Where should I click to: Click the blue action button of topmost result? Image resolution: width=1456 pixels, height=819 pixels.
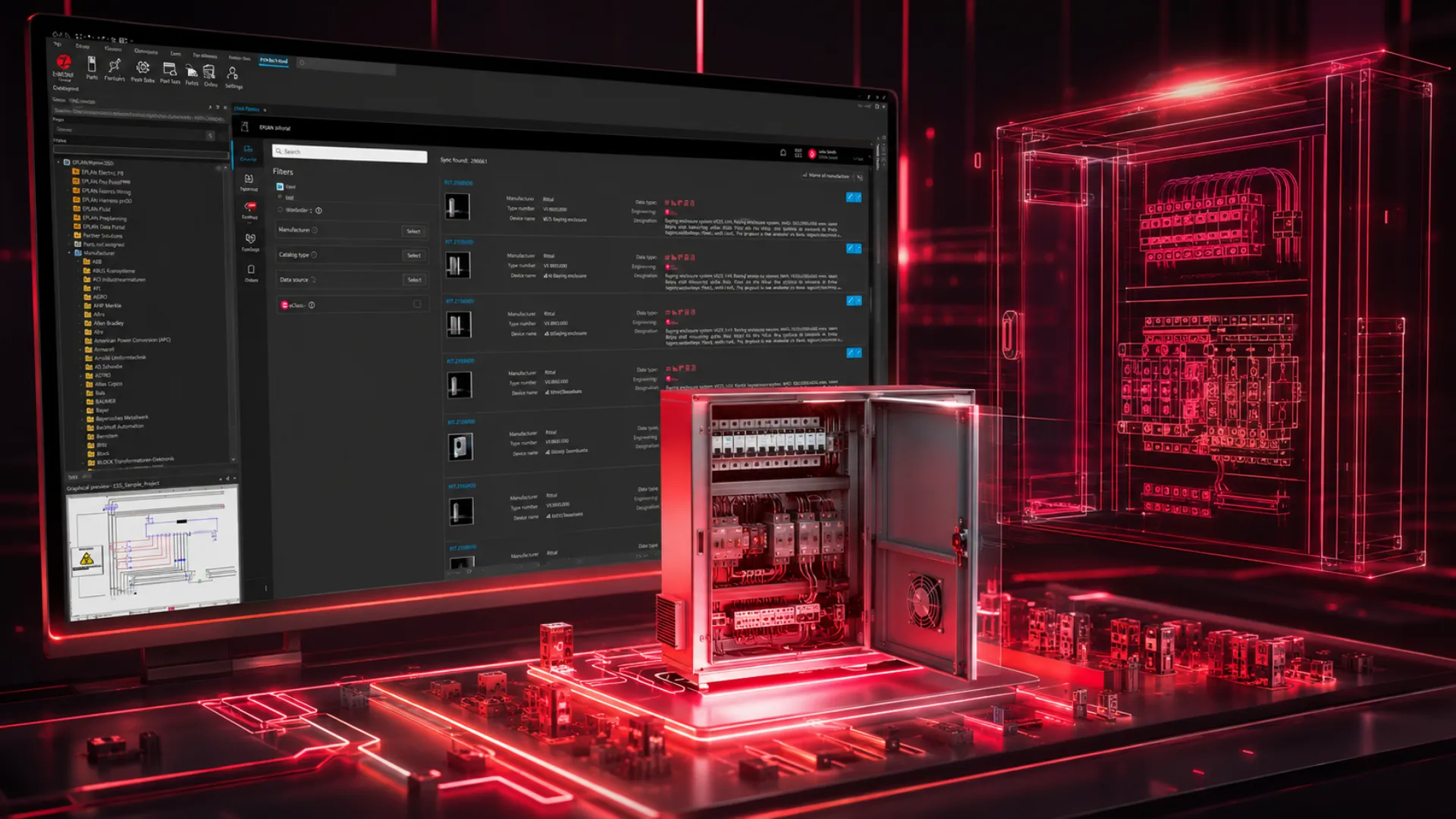pyautogui.click(x=854, y=197)
